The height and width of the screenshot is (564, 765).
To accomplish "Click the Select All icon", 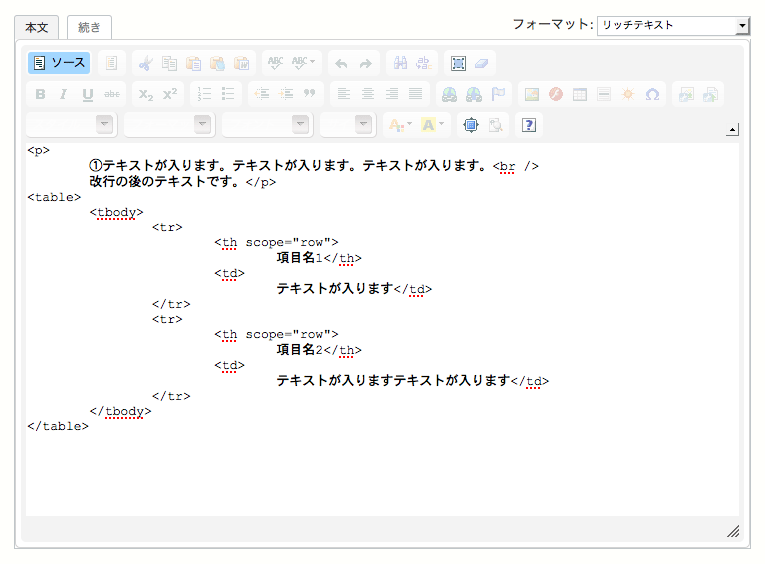I will [458, 63].
